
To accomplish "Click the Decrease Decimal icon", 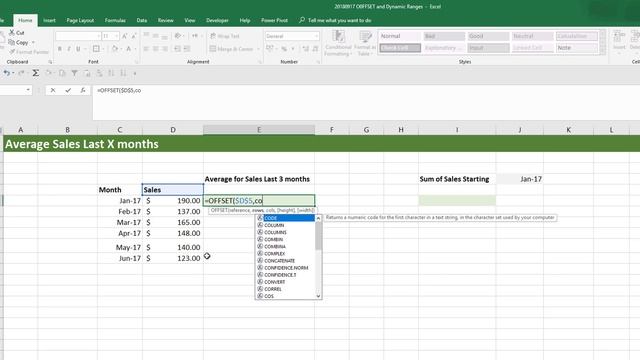I will pyautogui.click(x=315, y=49).
